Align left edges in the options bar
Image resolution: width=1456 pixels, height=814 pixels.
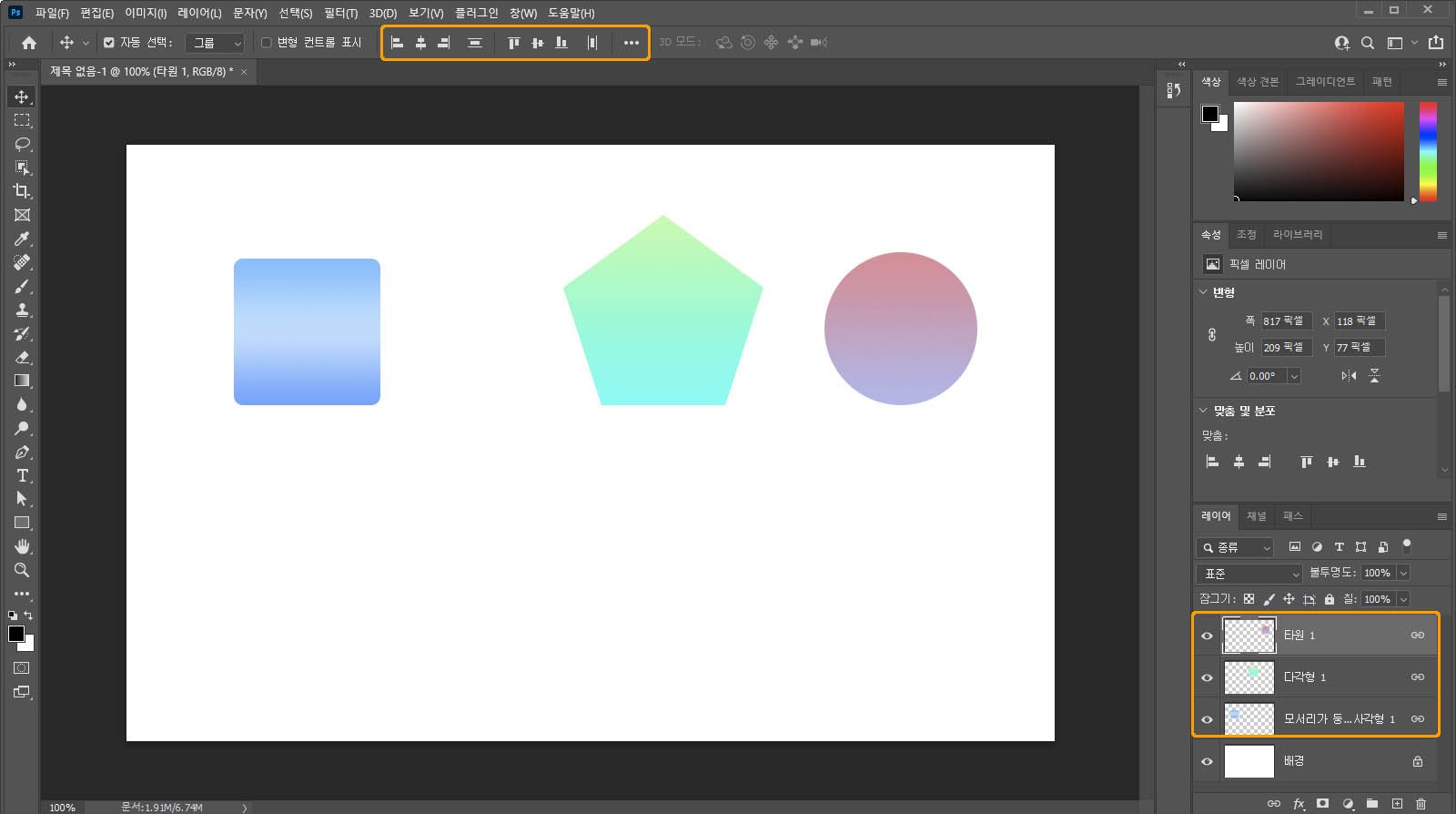pos(397,43)
